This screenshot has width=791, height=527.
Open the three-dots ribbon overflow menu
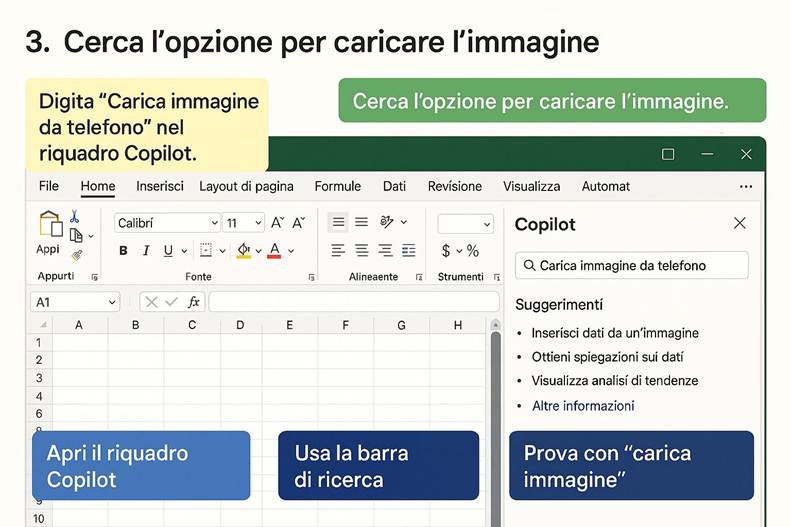pyautogui.click(x=746, y=187)
